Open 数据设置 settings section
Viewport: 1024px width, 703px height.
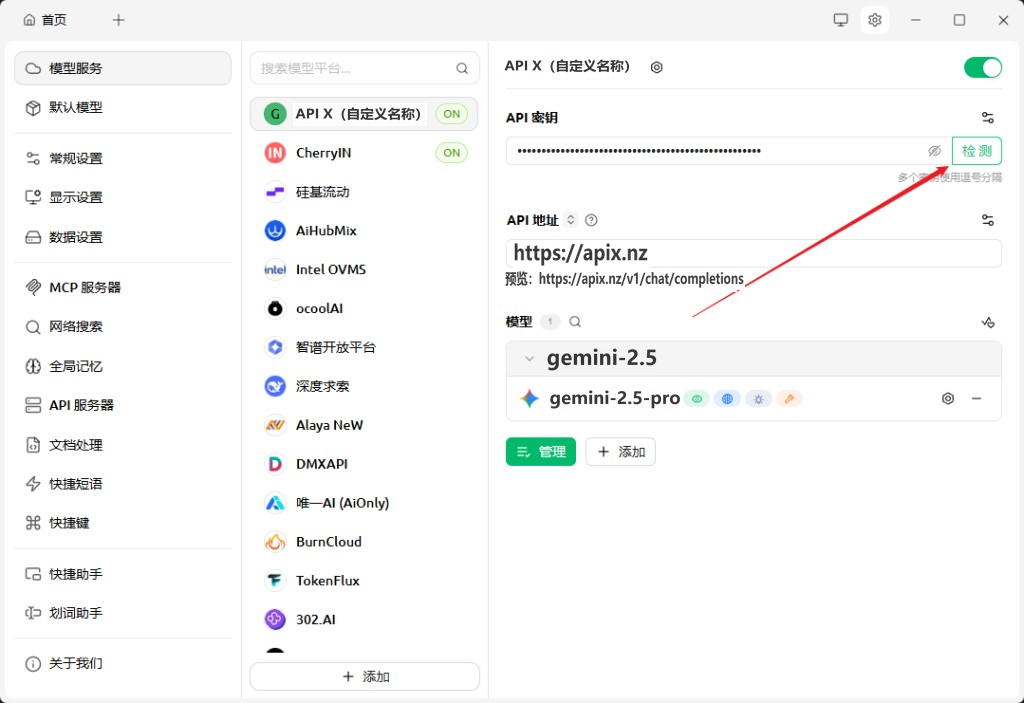point(123,237)
